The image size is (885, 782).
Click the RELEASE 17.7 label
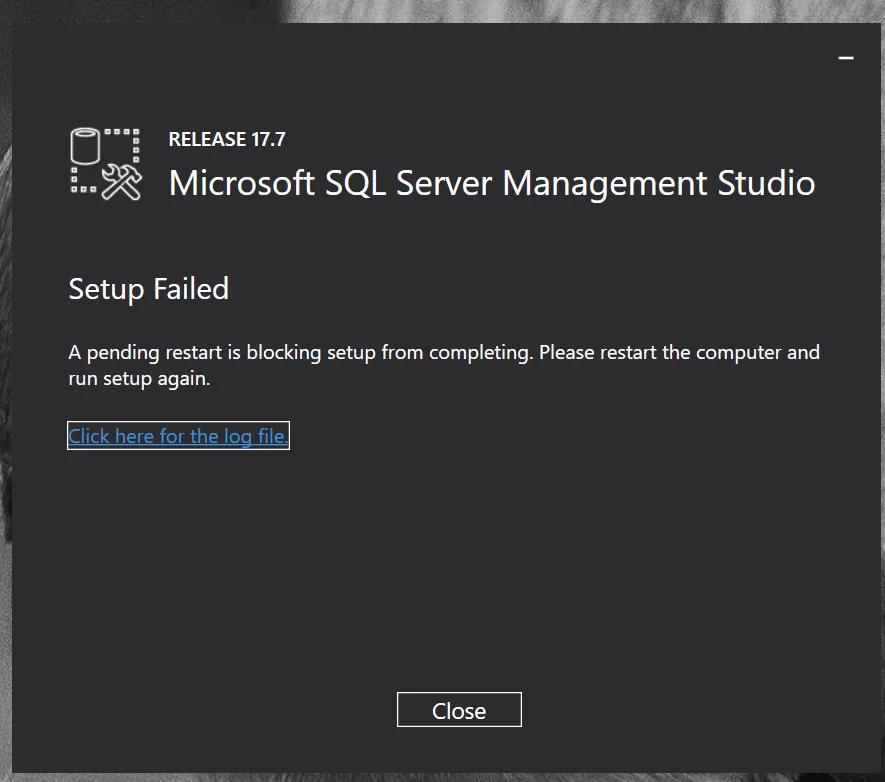[227, 140]
